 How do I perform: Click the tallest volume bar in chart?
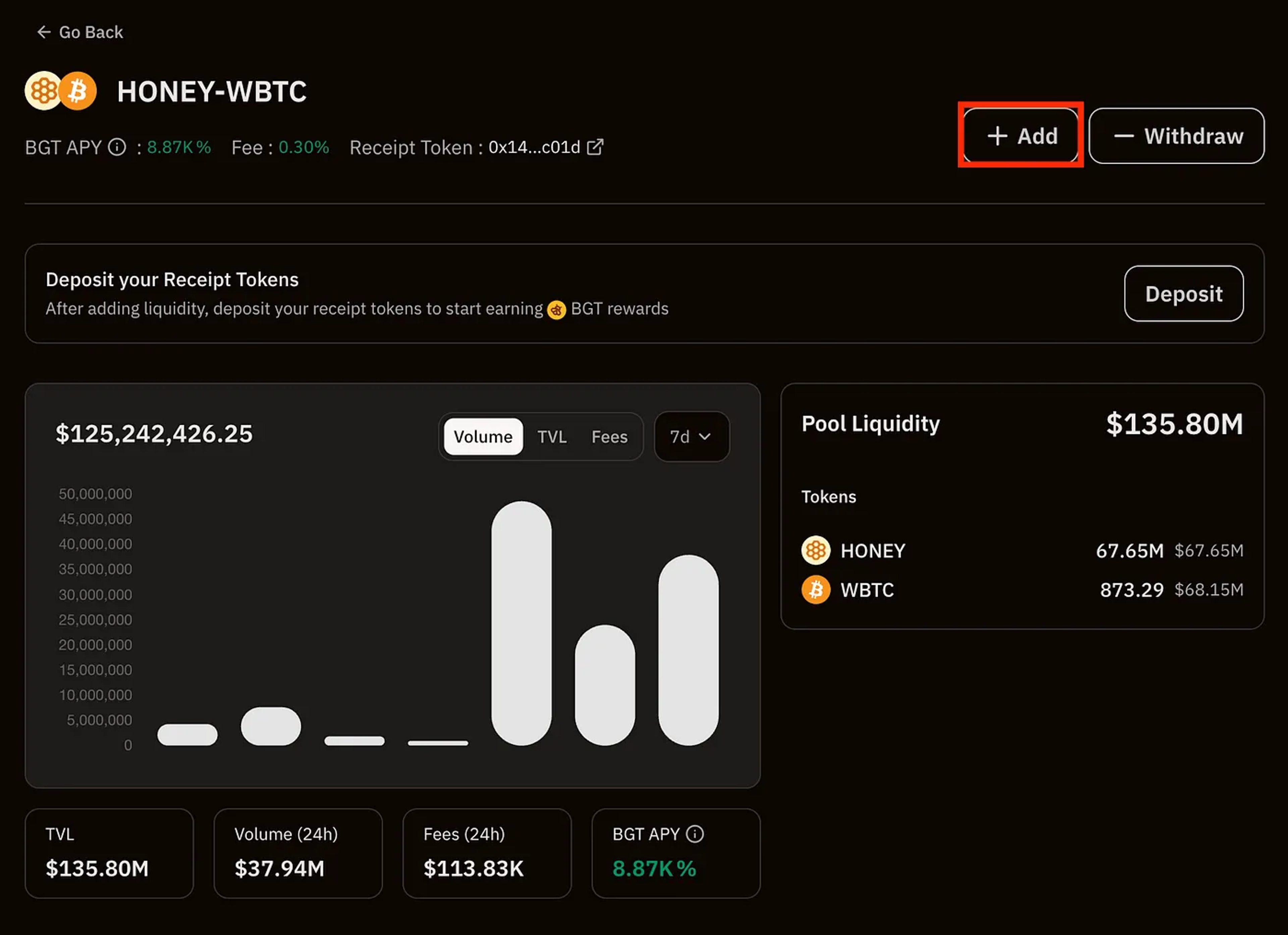coord(521,623)
